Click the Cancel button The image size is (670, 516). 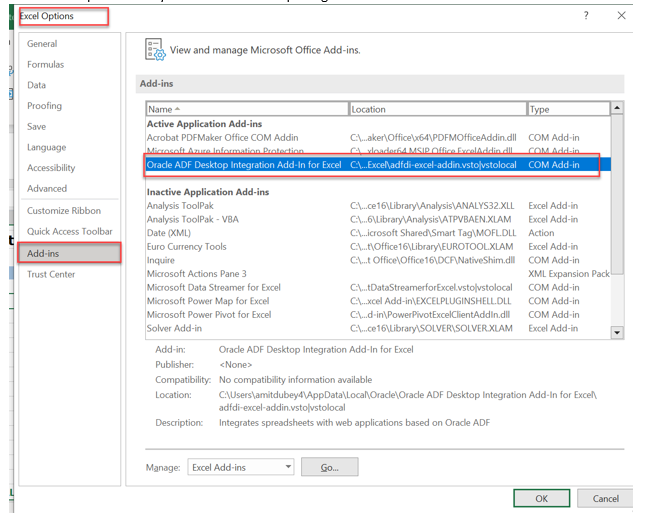click(605, 498)
